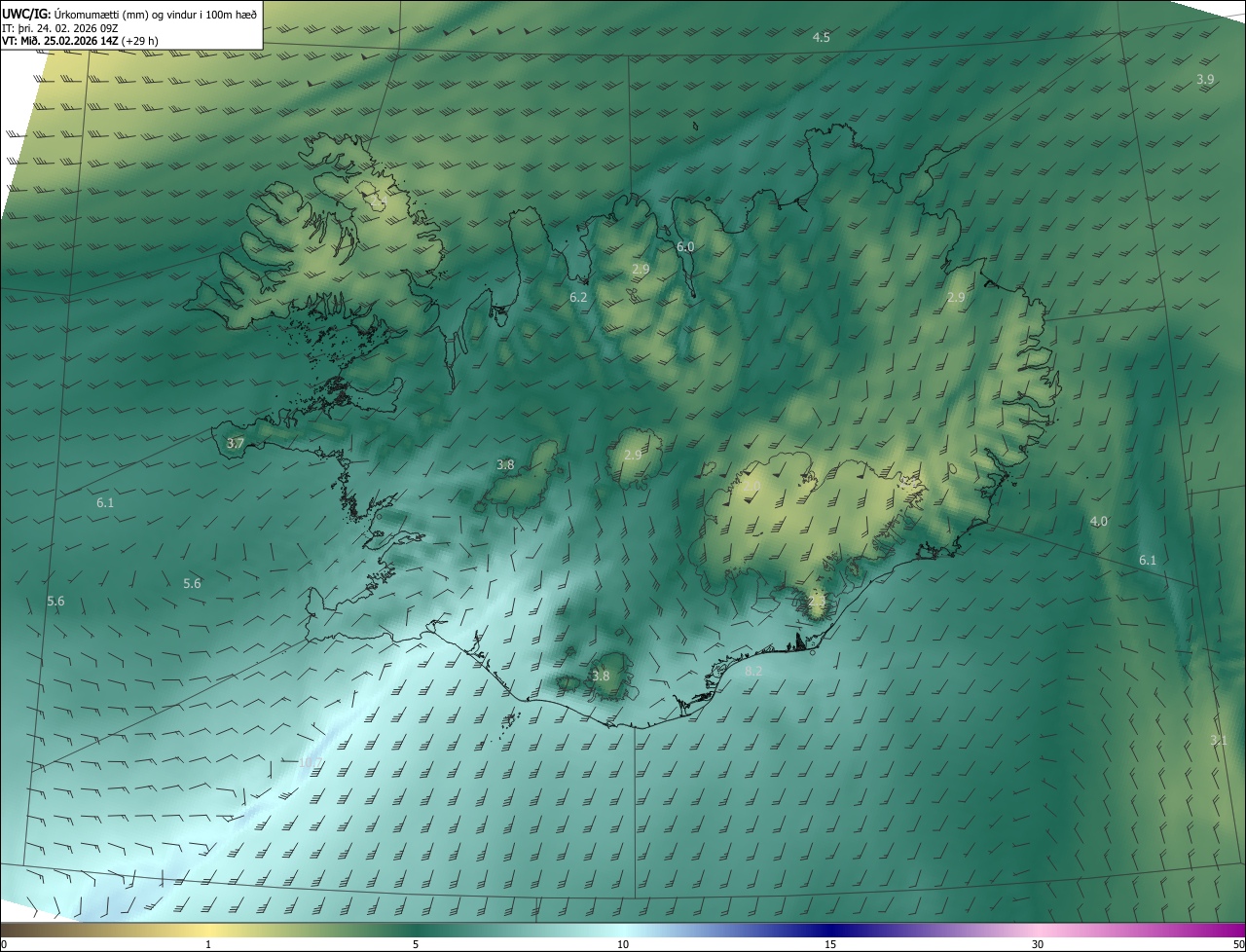Click the UWC/IG Úrkomumætti map title line
This screenshot has width=1246, height=952.
point(129,13)
